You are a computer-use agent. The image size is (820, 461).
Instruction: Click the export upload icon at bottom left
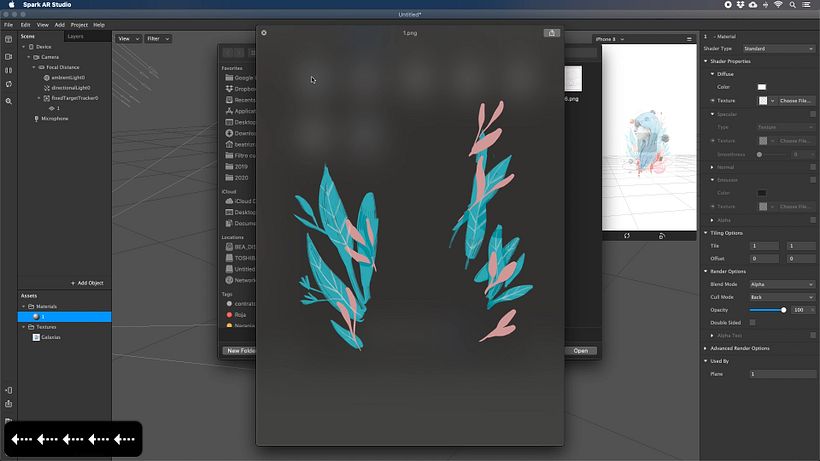pyautogui.click(x=8, y=404)
